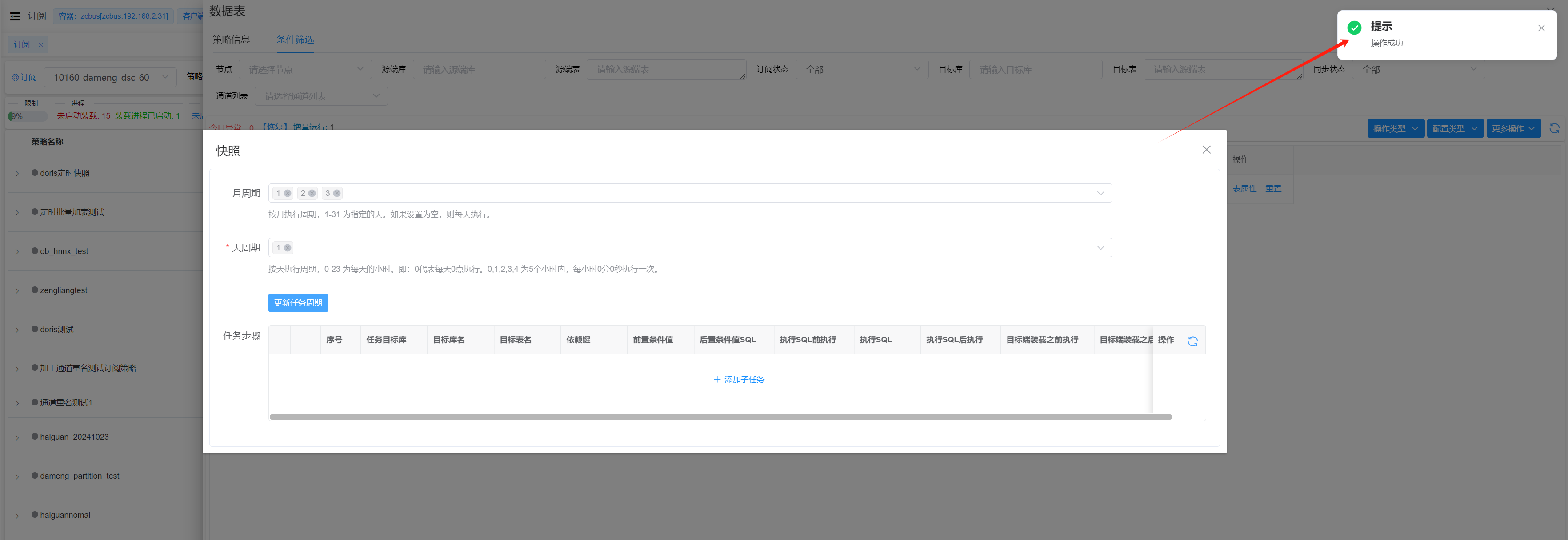Viewport: 1568px width, 540px height.
Task: Select the 条件筛选 tab
Action: pyautogui.click(x=295, y=40)
